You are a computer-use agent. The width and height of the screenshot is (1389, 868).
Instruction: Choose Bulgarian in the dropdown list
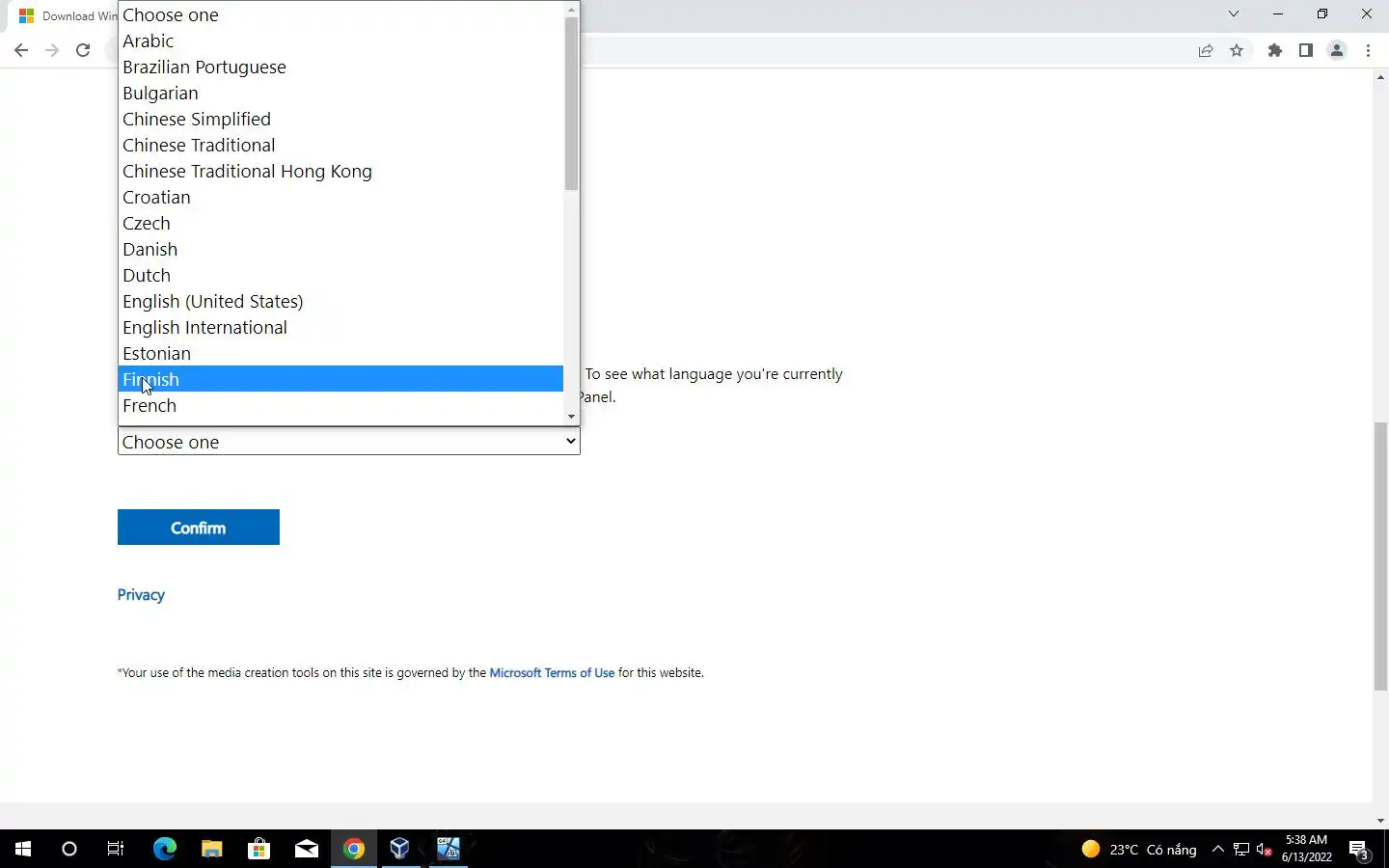click(x=340, y=93)
